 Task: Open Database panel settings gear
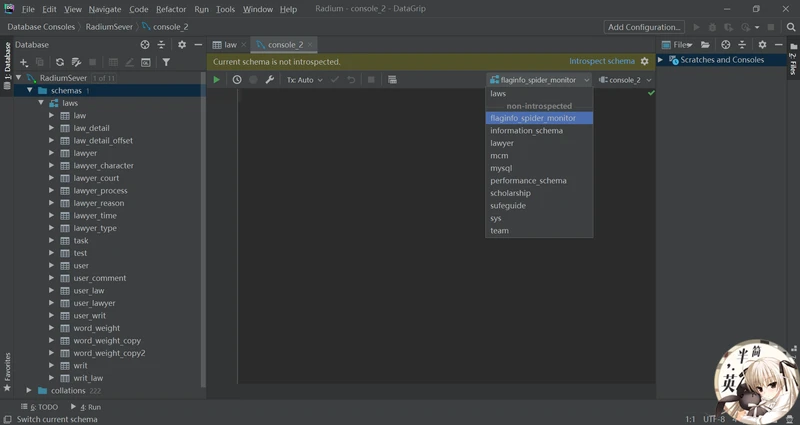(x=182, y=45)
